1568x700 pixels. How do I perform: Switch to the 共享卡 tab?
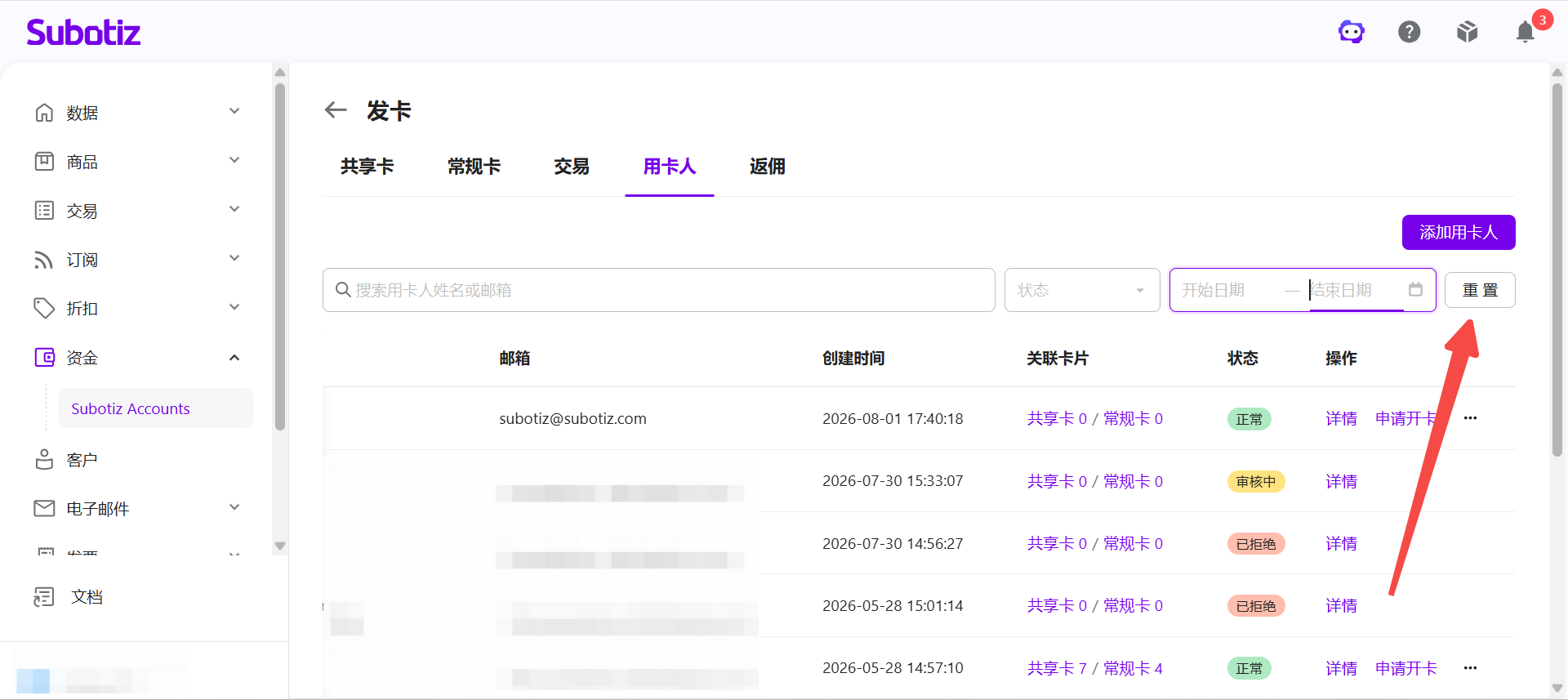point(367,167)
